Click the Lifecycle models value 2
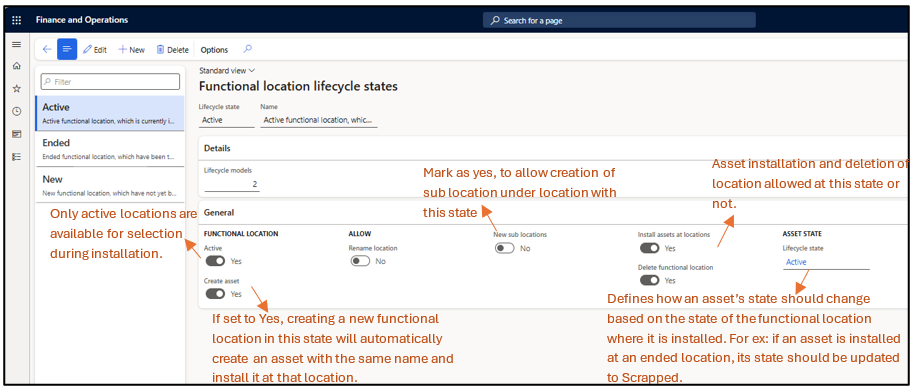This screenshot has width=919, height=388. coord(231,185)
